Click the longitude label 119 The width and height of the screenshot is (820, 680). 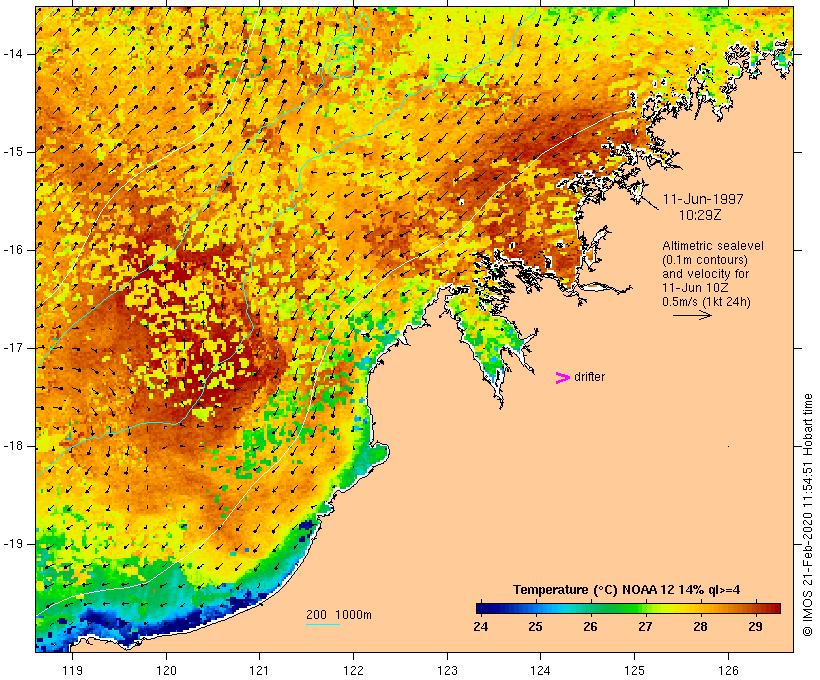click(x=72, y=671)
